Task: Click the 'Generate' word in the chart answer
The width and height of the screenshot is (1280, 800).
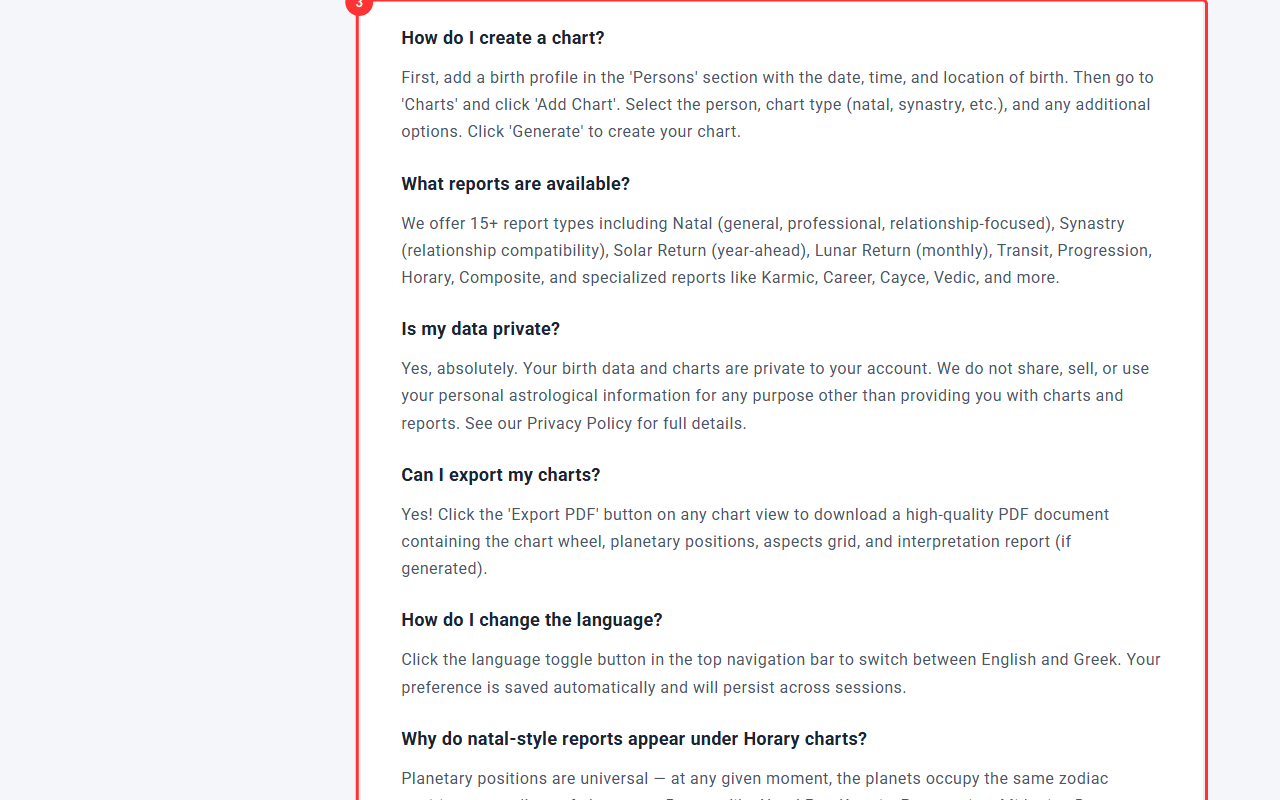Action: click(x=548, y=132)
